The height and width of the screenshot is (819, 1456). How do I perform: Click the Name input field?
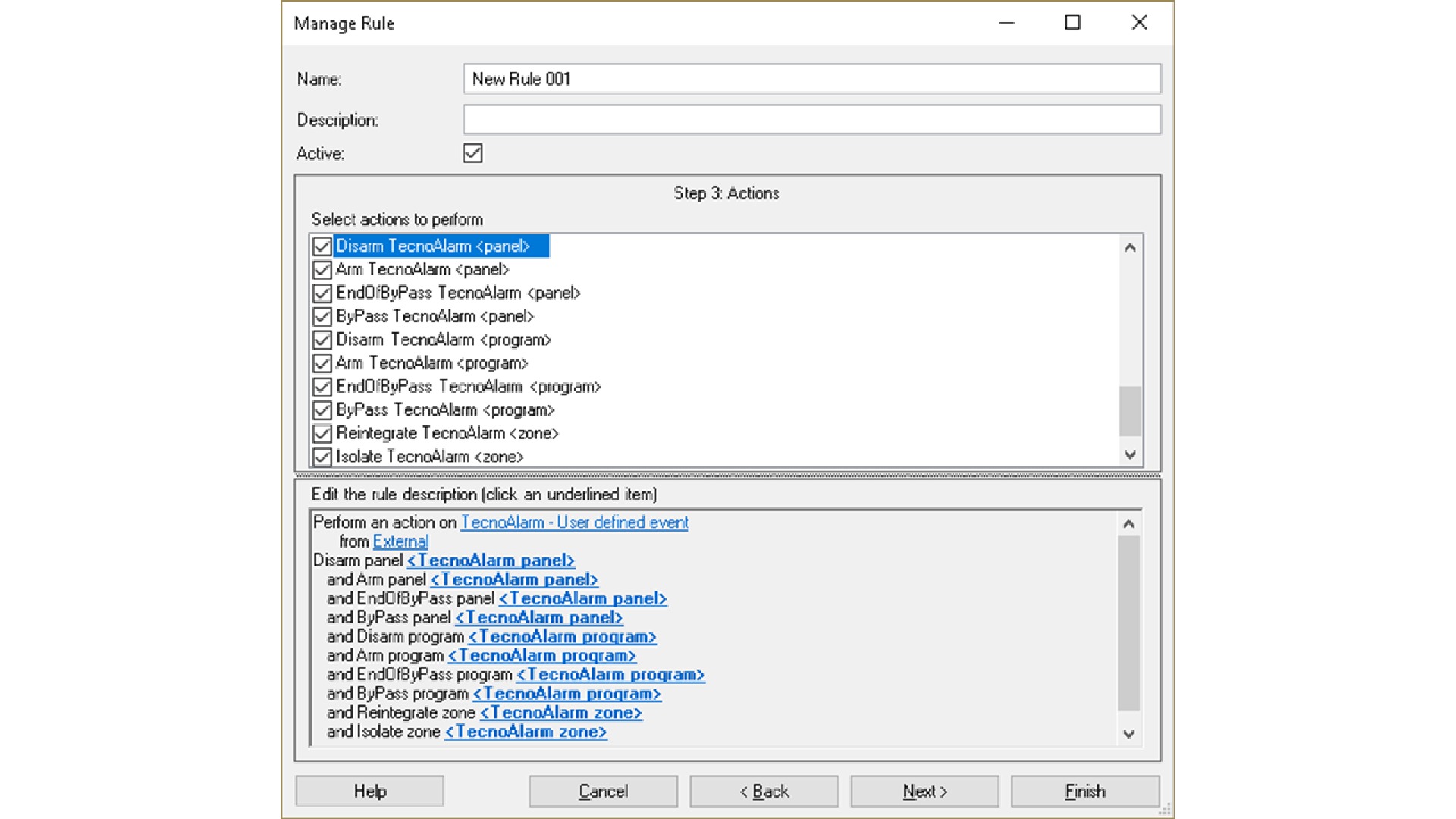(811, 79)
